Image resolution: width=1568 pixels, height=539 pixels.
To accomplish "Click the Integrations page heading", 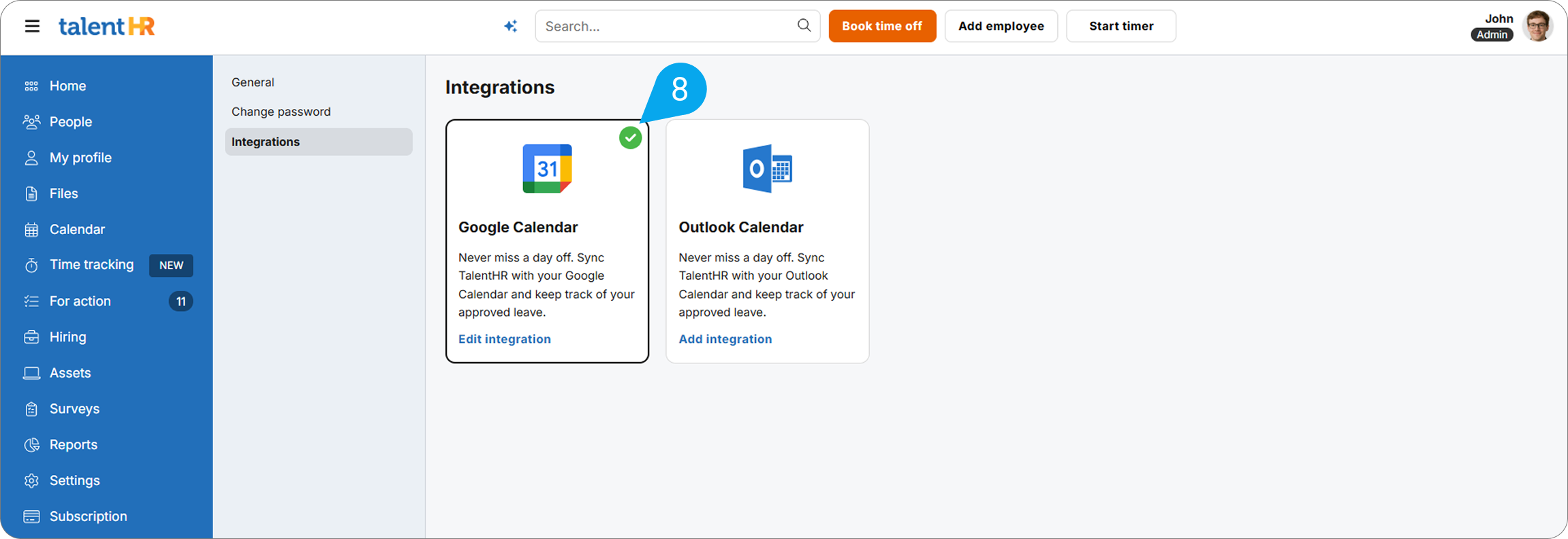I will pyautogui.click(x=500, y=87).
